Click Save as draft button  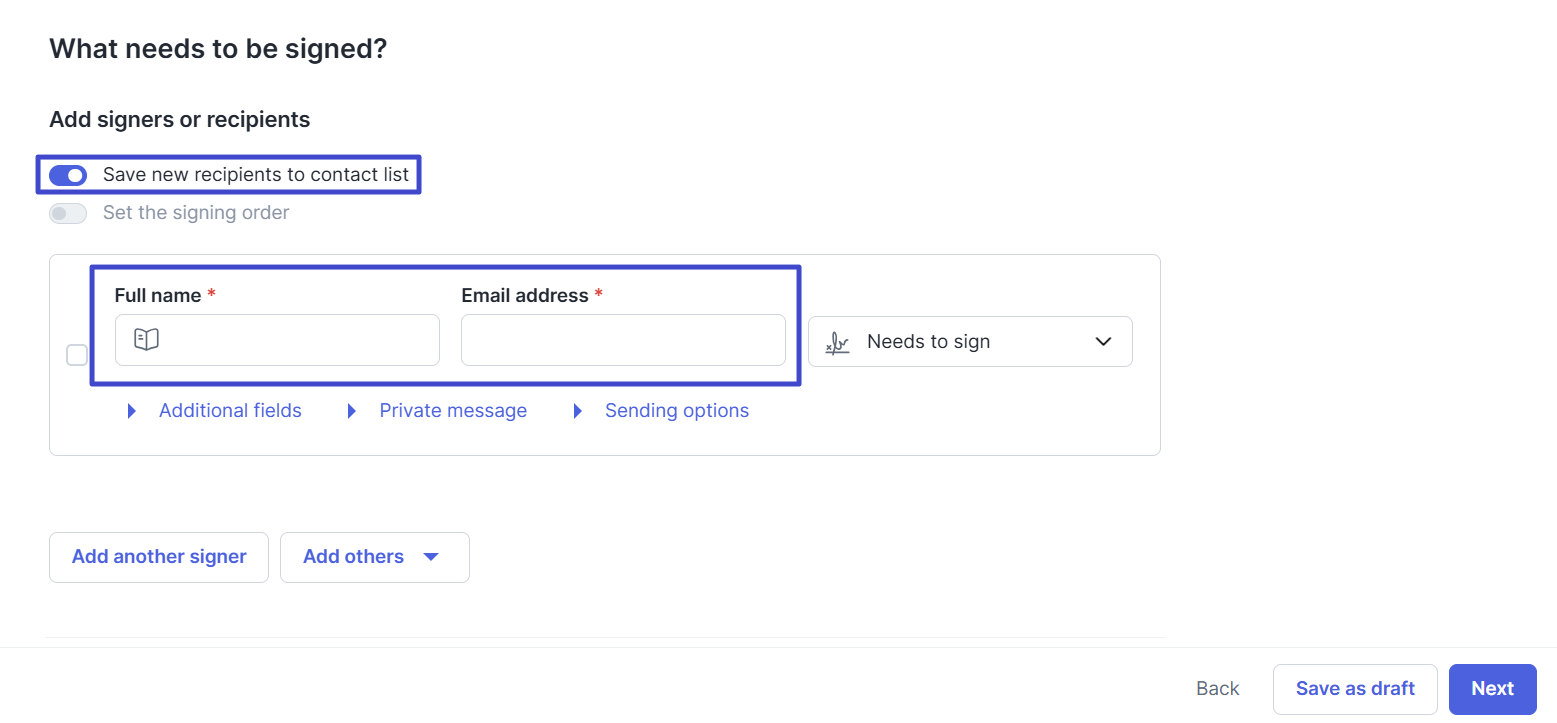coord(1355,689)
